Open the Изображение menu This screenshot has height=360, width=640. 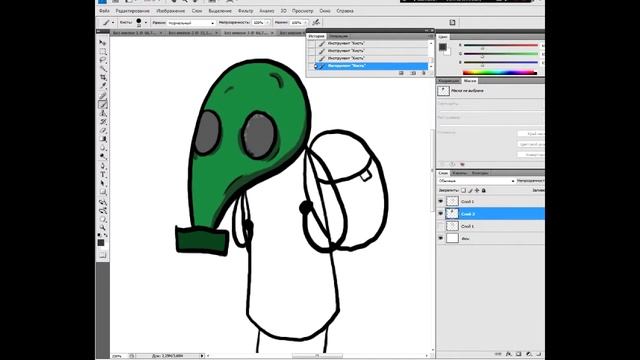[171, 11]
